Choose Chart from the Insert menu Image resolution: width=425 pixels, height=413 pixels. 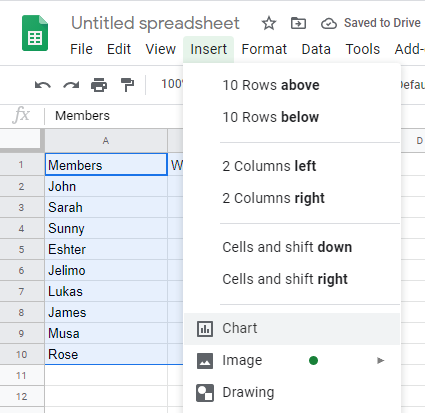click(x=292, y=329)
